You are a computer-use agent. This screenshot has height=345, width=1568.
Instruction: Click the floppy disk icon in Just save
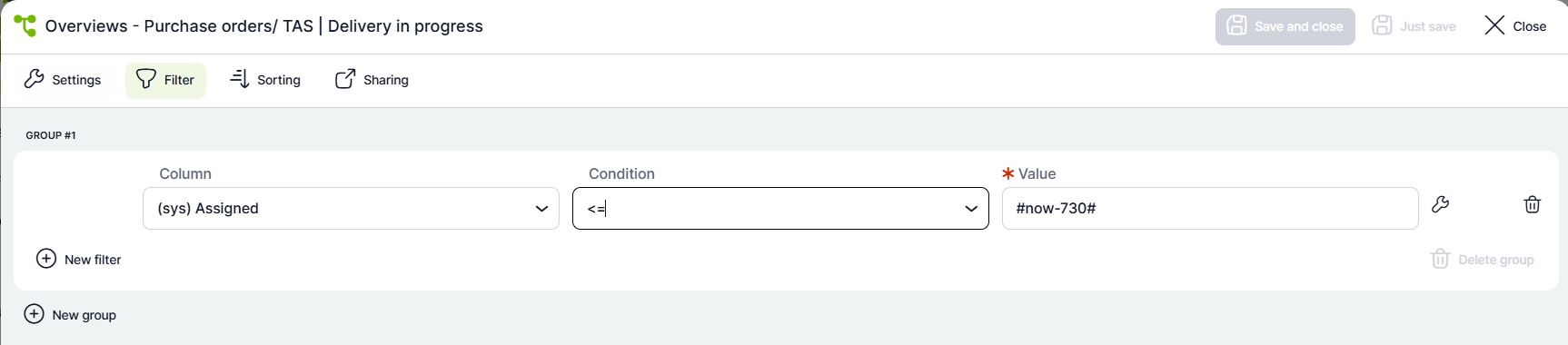[1382, 25]
